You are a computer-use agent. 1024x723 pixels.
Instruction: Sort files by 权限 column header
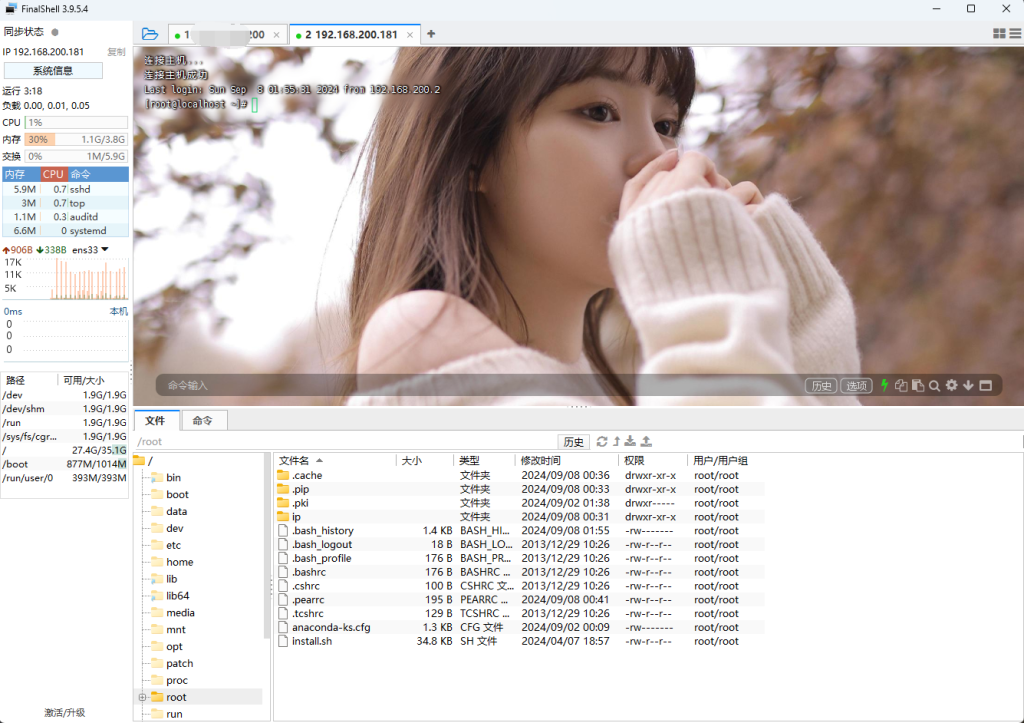653,460
